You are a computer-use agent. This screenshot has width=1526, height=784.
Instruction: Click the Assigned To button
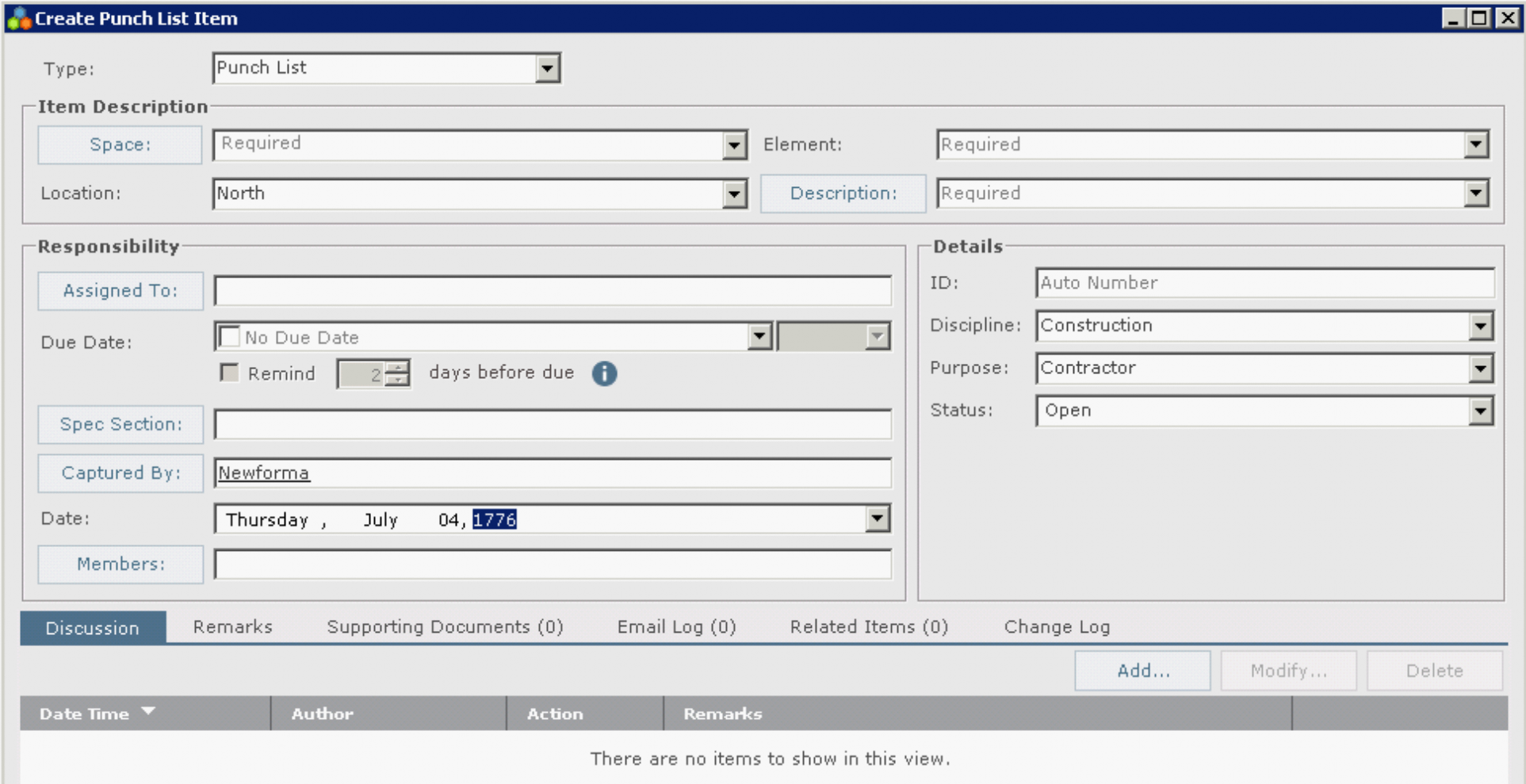(x=120, y=291)
